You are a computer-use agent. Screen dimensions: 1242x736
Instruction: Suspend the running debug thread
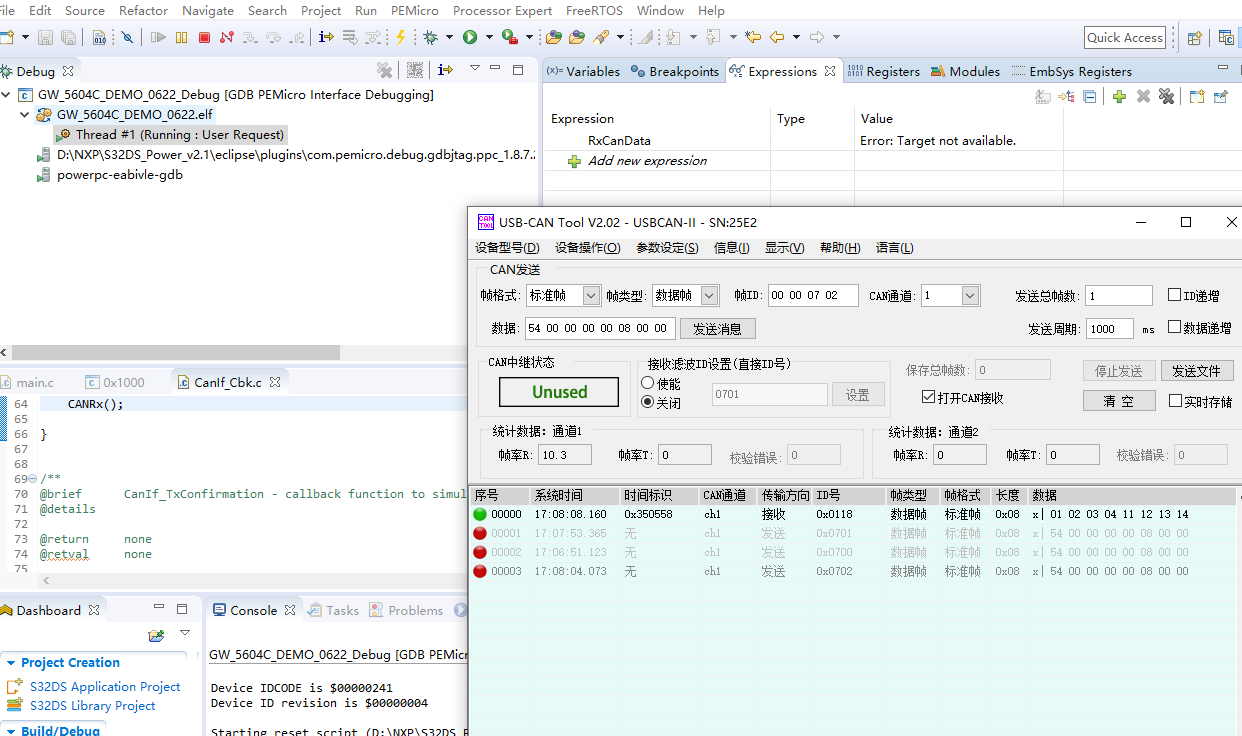coord(181,37)
